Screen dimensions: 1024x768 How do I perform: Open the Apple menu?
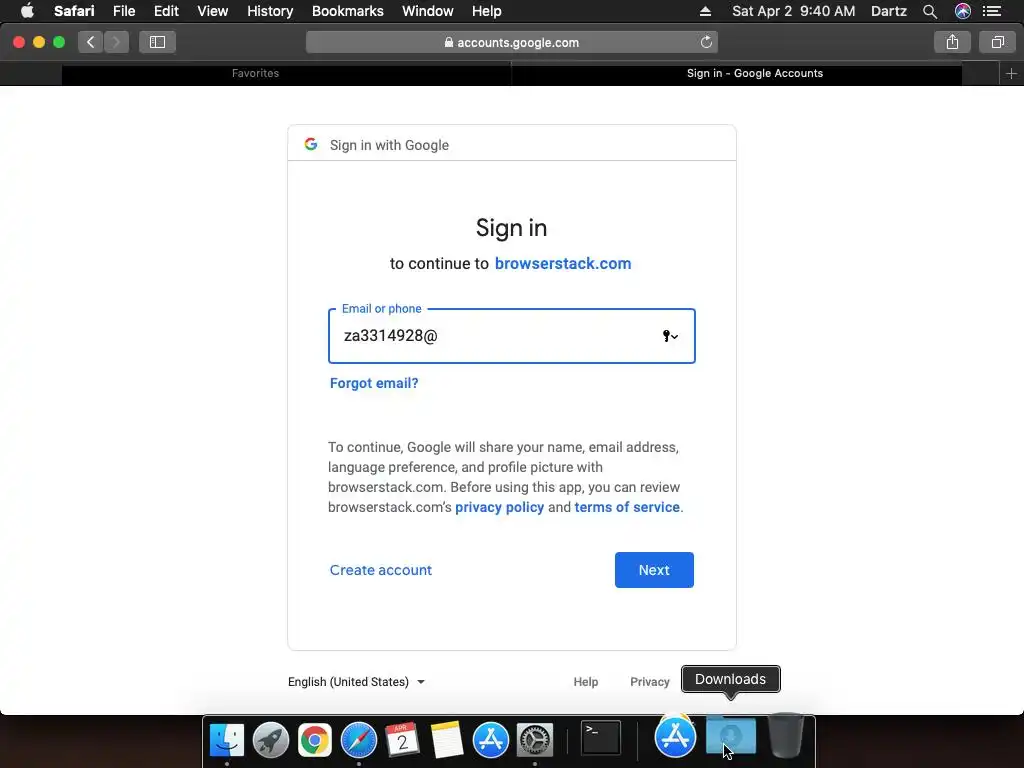27,11
